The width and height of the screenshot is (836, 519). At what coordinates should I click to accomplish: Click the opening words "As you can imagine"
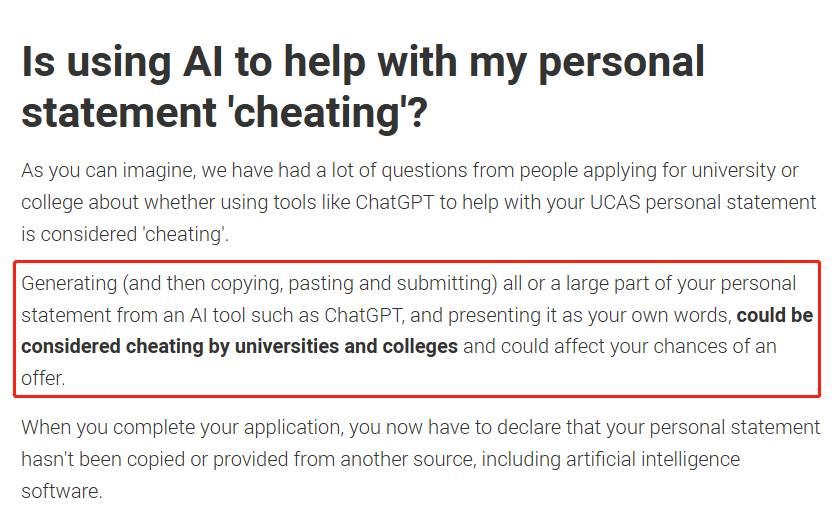(x=99, y=170)
